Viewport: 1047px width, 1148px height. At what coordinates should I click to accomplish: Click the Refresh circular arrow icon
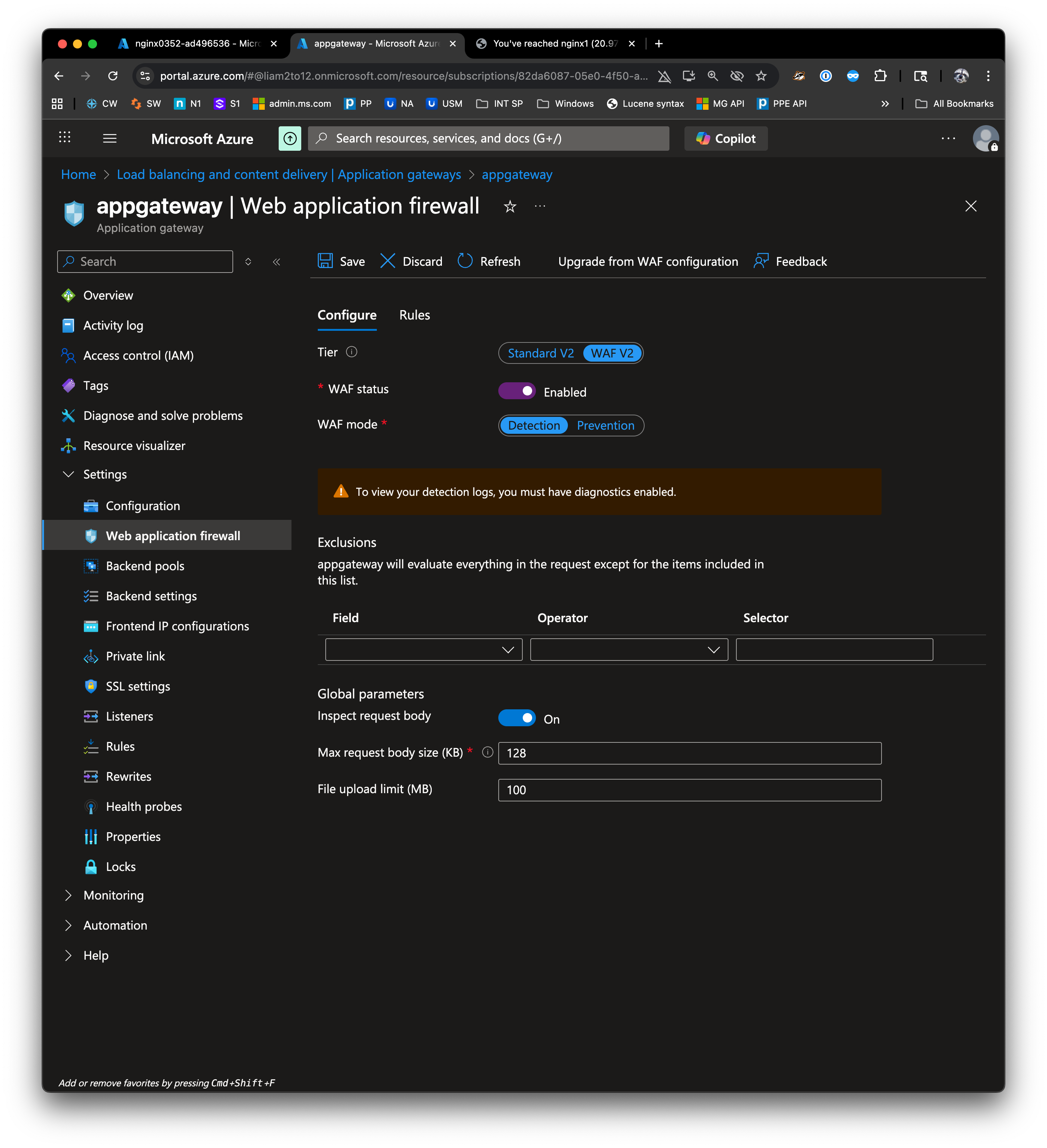[465, 261]
